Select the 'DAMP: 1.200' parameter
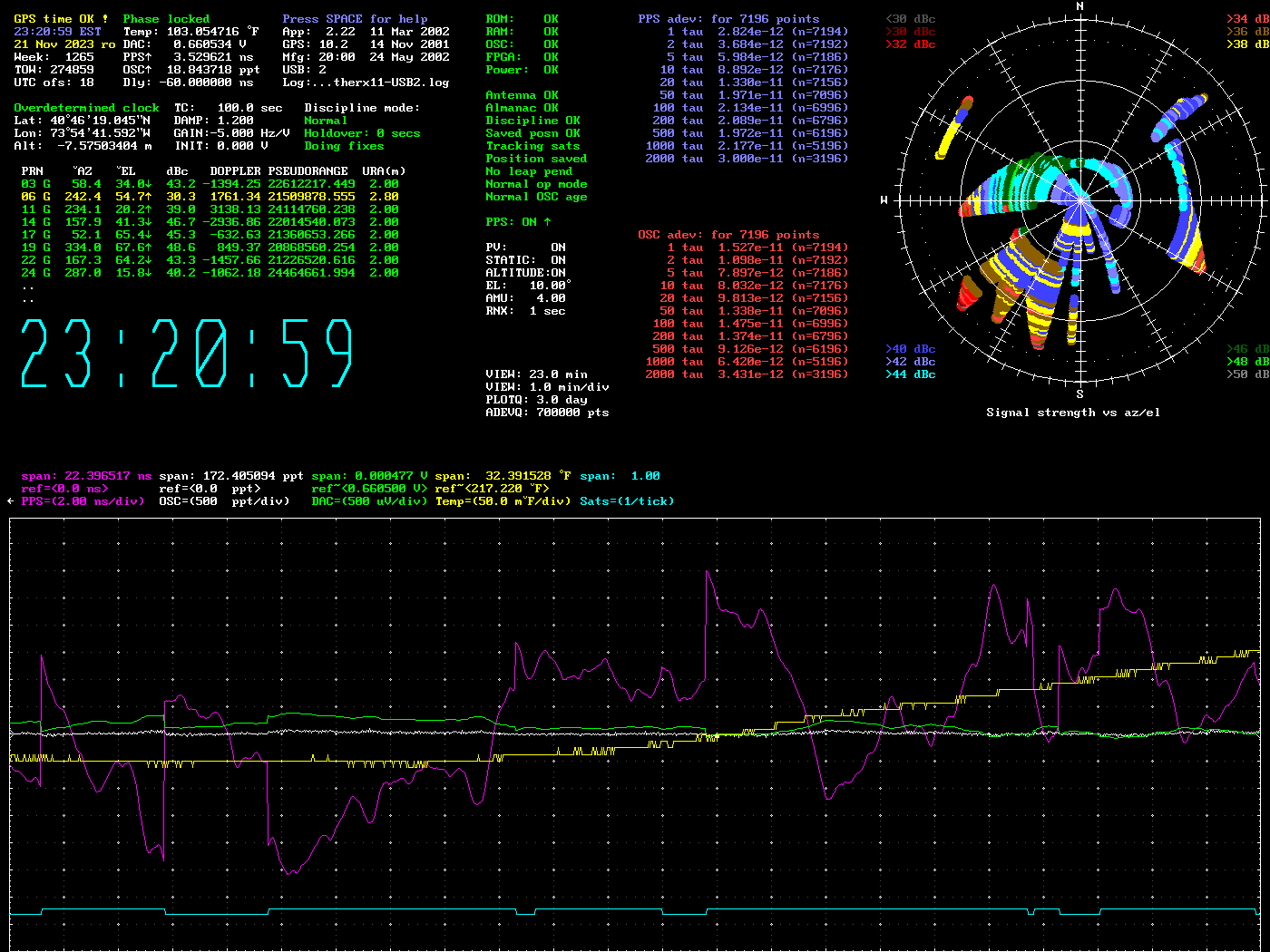The height and width of the screenshot is (952, 1270). (213, 121)
